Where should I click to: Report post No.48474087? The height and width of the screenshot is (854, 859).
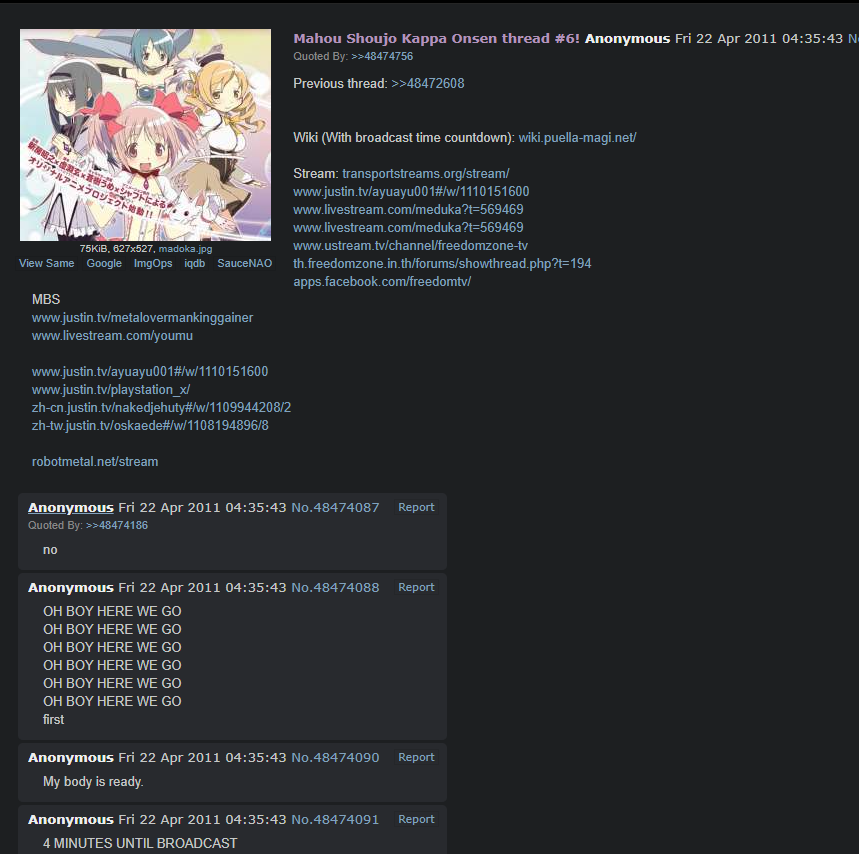(x=416, y=507)
